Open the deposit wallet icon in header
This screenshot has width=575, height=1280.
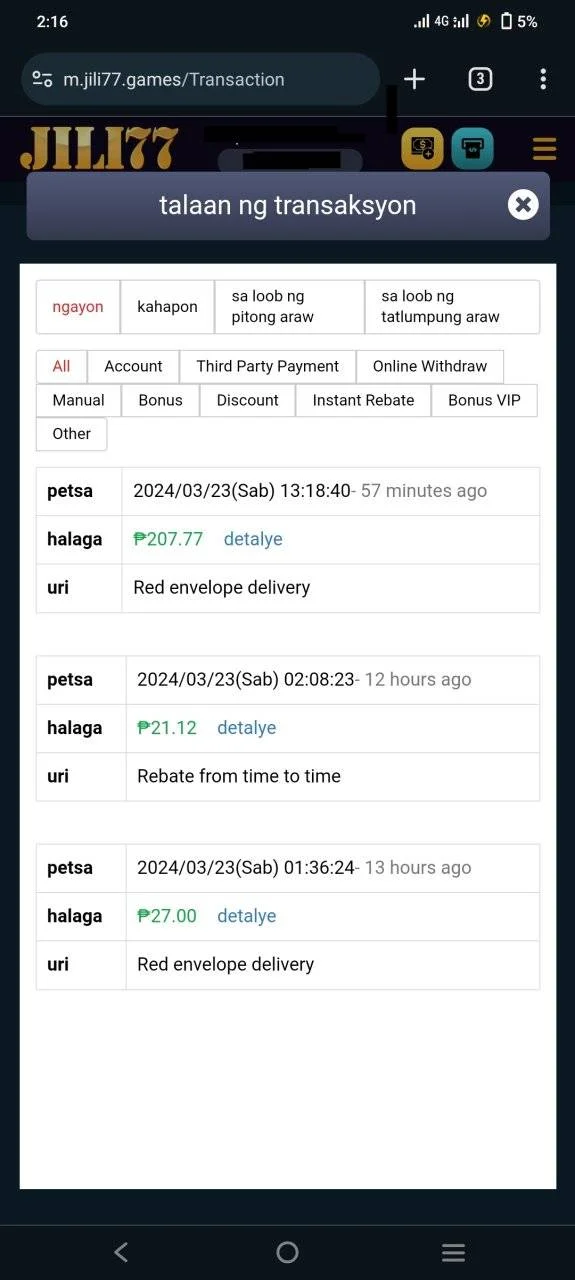[x=422, y=149]
